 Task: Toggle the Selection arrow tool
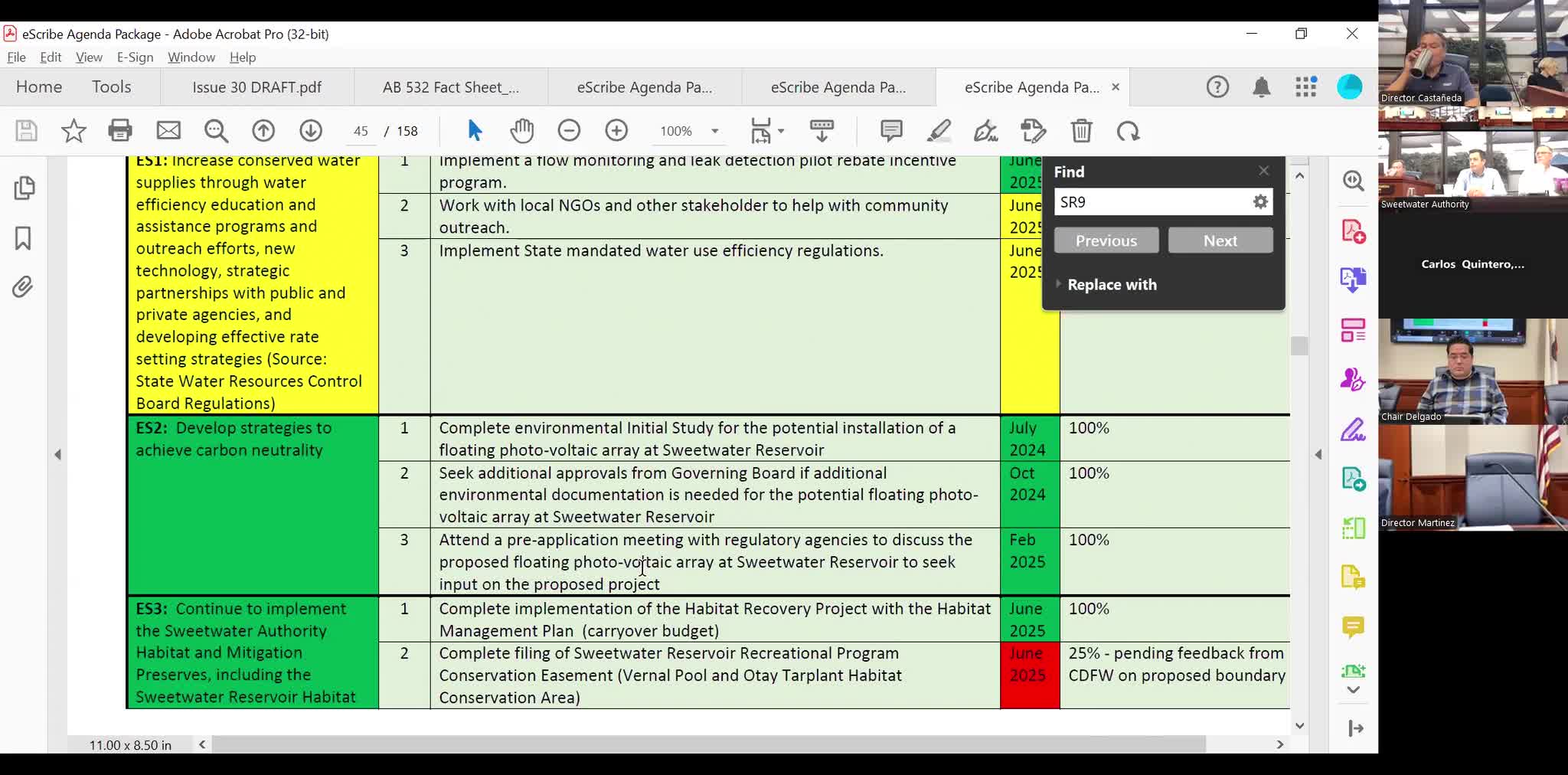(x=475, y=131)
